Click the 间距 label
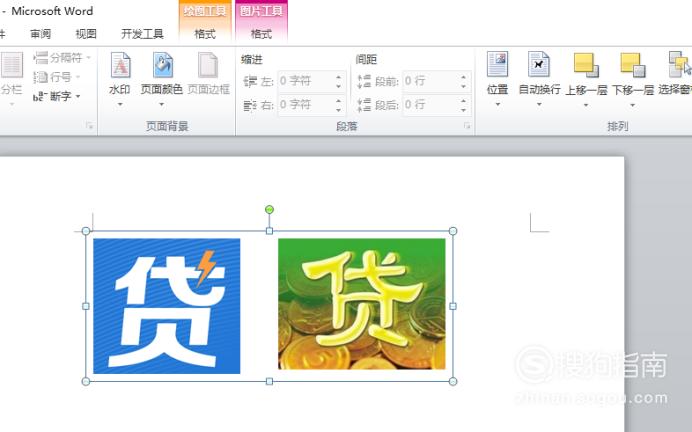The image size is (692, 432). [x=366, y=60]
